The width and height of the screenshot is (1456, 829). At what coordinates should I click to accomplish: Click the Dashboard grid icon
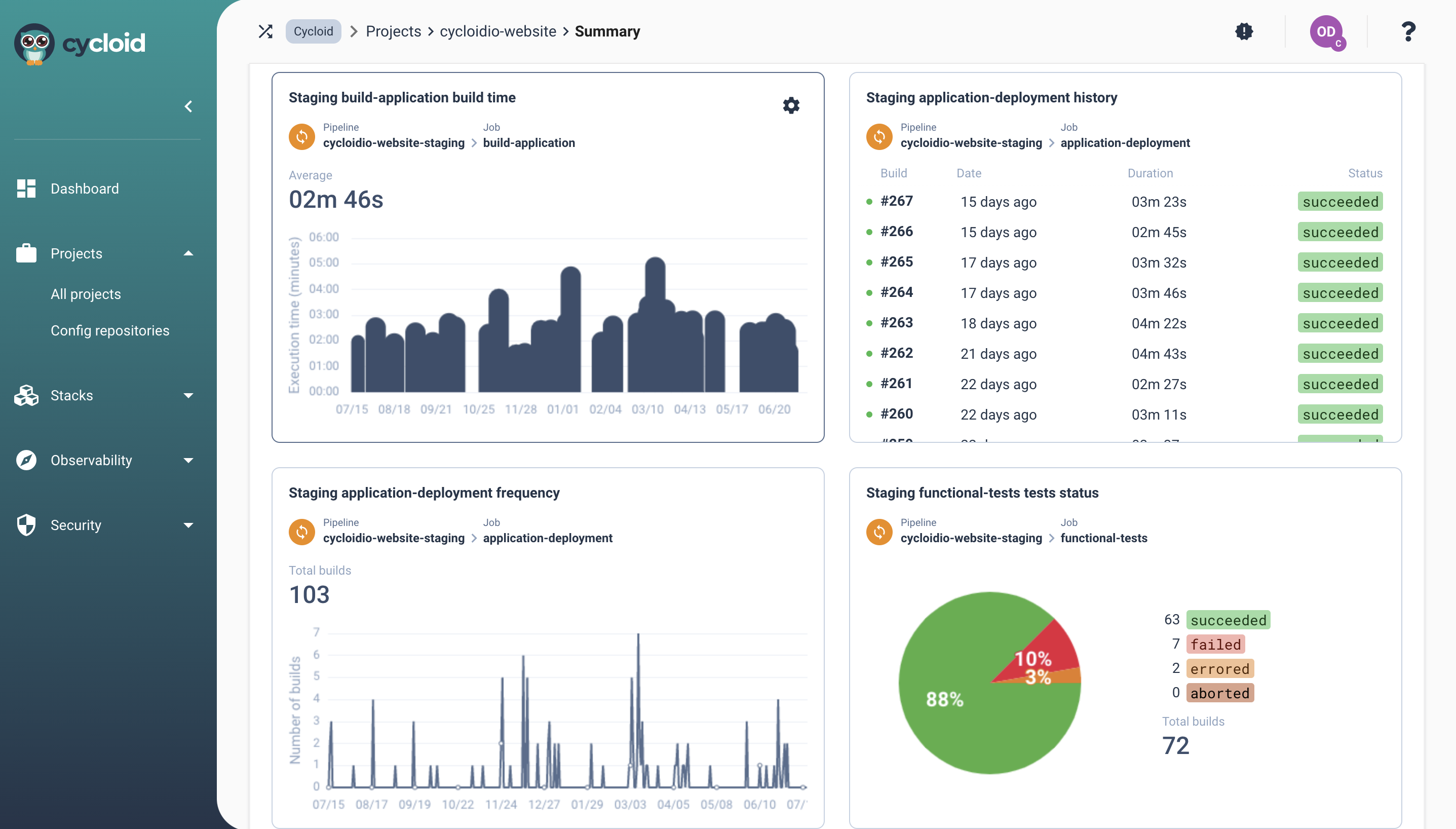coord(26,189)
